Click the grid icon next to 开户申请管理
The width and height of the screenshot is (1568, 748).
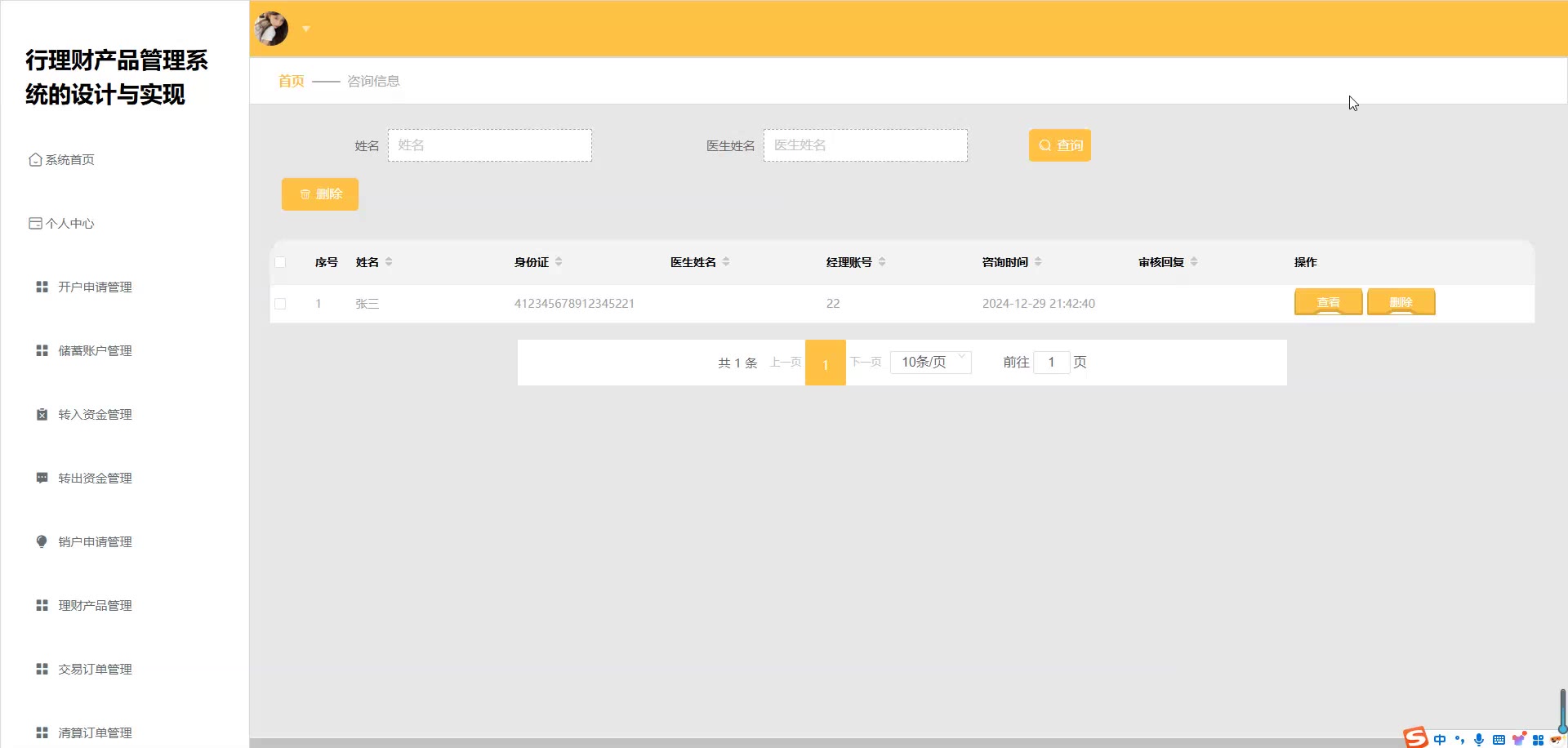tap(42, 287)
